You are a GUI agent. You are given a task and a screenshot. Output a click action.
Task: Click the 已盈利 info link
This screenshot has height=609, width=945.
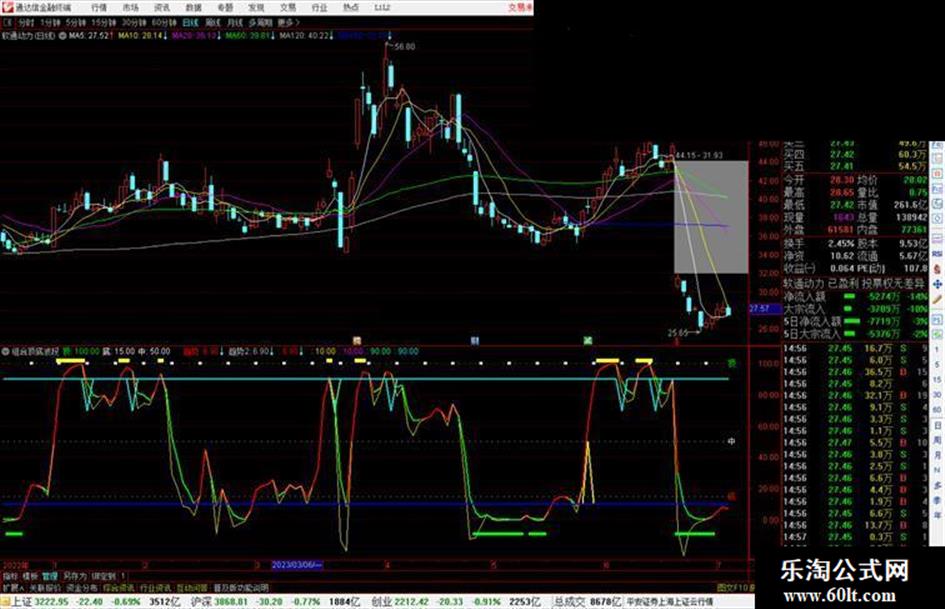[x=842, y=283]
